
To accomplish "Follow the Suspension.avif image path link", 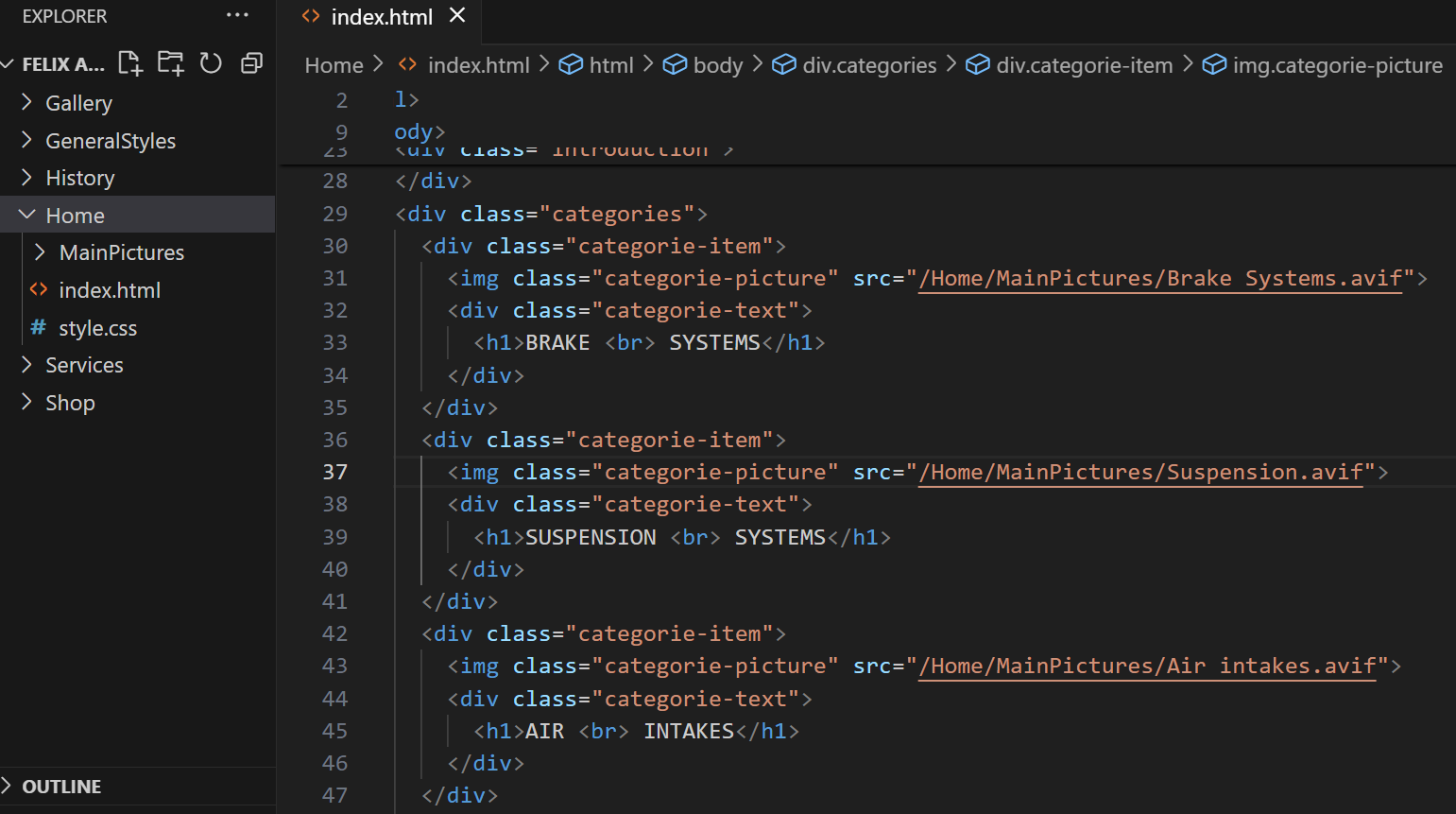I will (1140, 472).
